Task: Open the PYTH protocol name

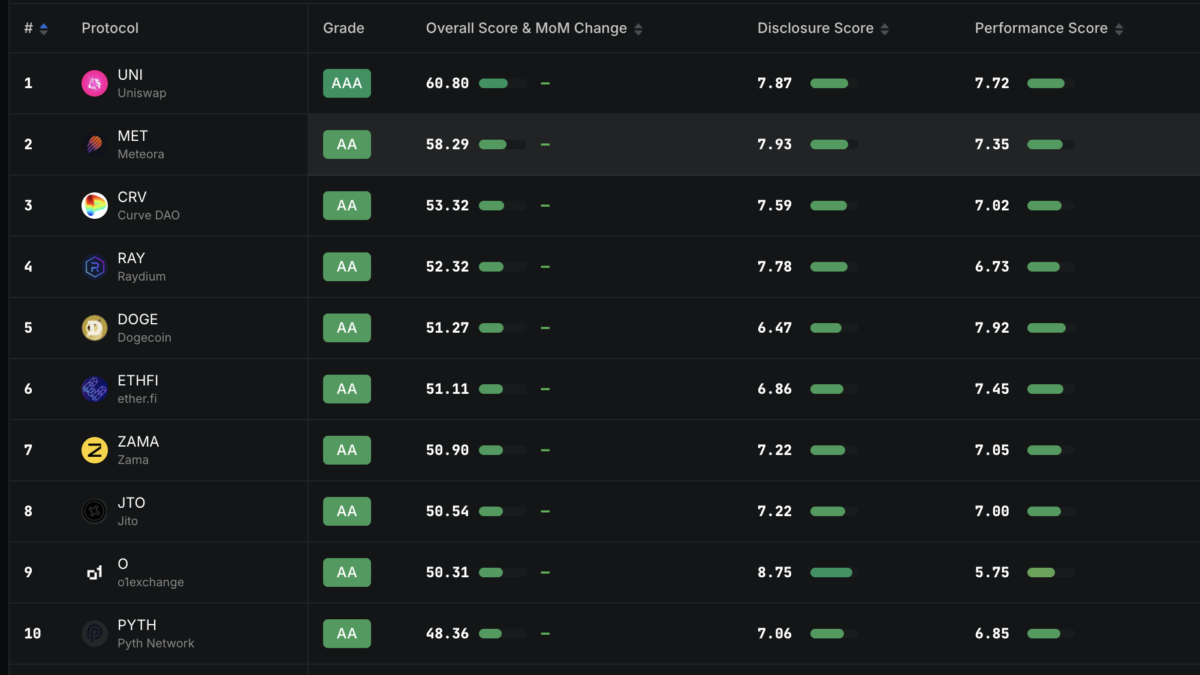Action: click(137, 625)
